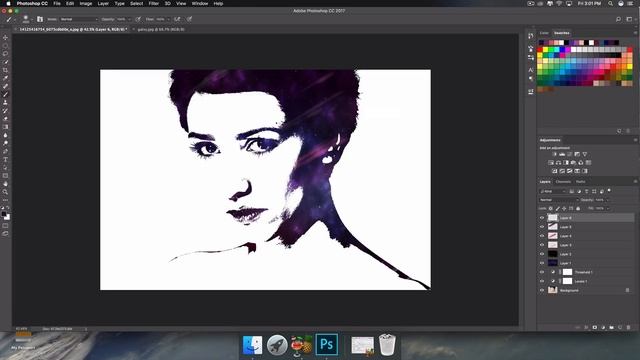Open the layer filter Kind dropdown

click(553, 191)
